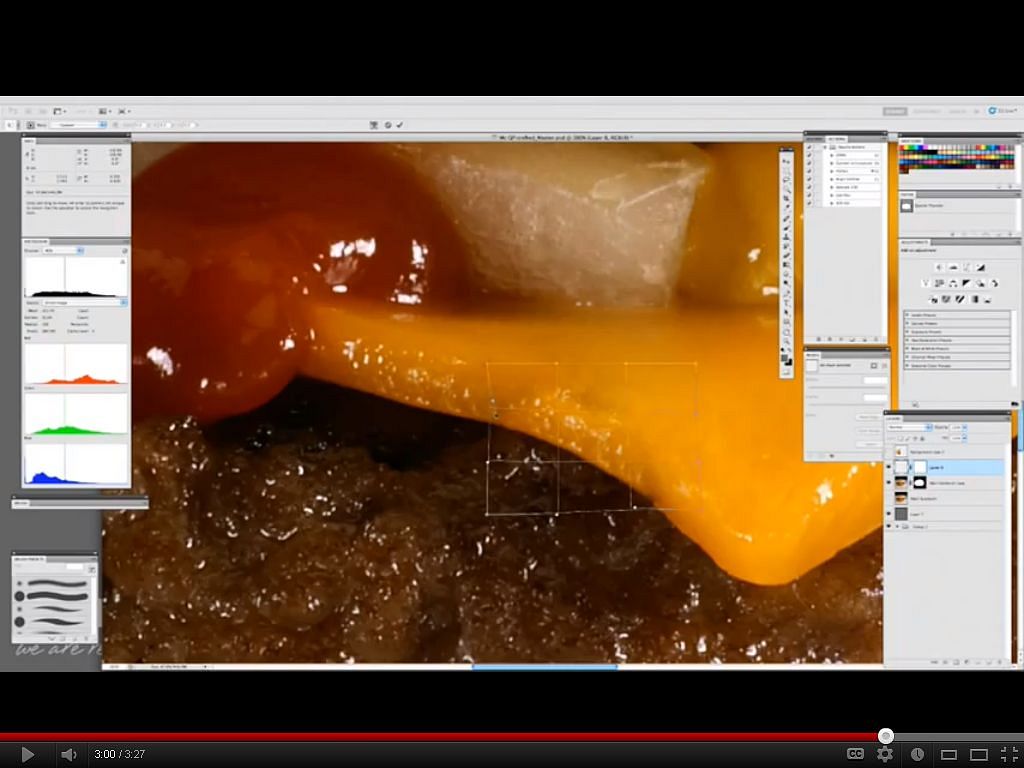Select the Masks panel tab

[813, 355]
